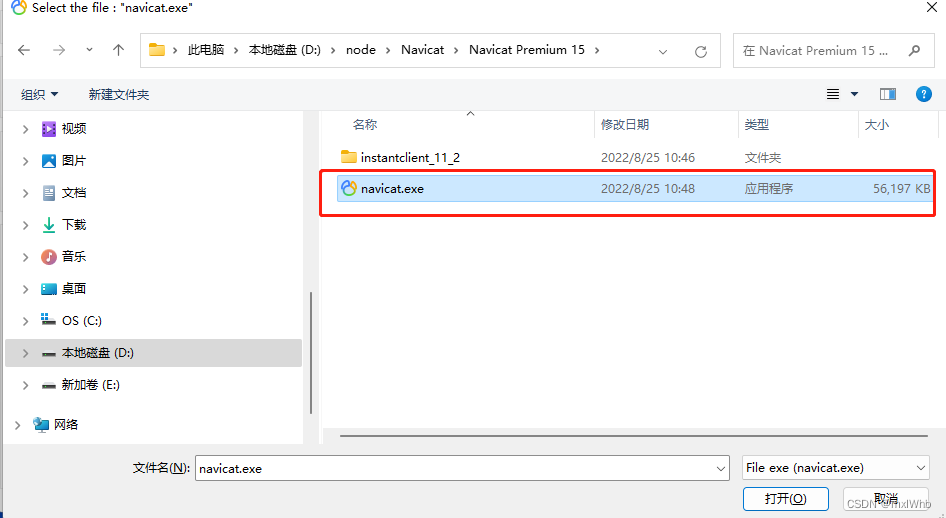Change the view layout icon
The image size is (946, 518).
[x=833, y=94]
